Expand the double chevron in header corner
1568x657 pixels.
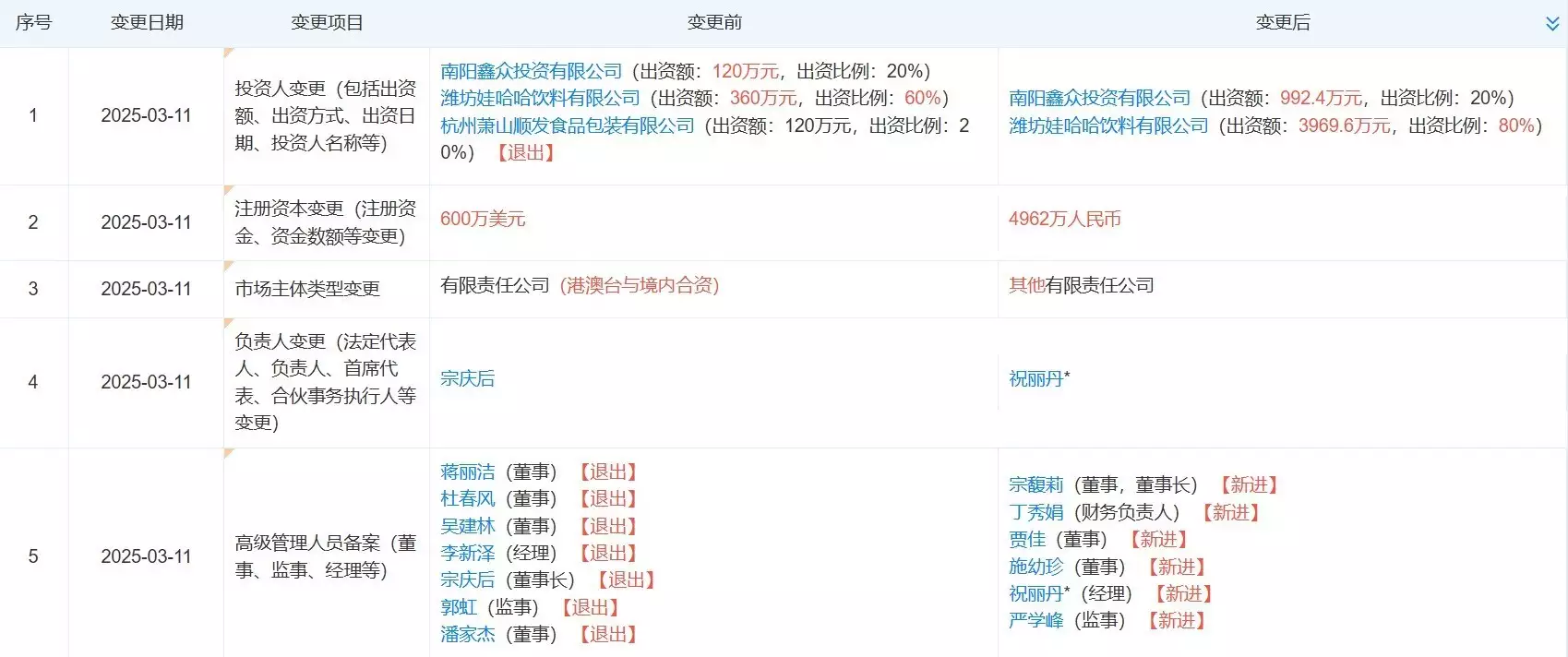pos(1552,24)
